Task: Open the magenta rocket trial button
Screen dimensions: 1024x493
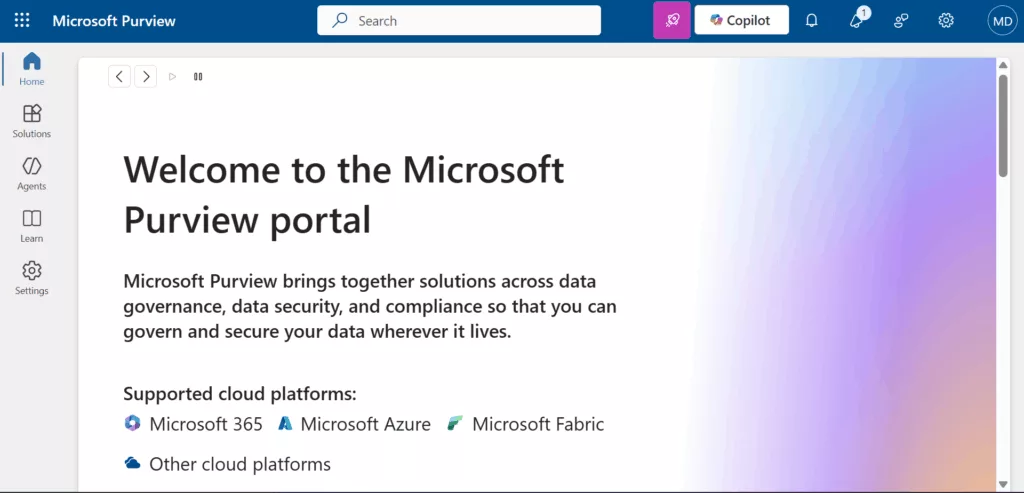Action: coord(672,20)
